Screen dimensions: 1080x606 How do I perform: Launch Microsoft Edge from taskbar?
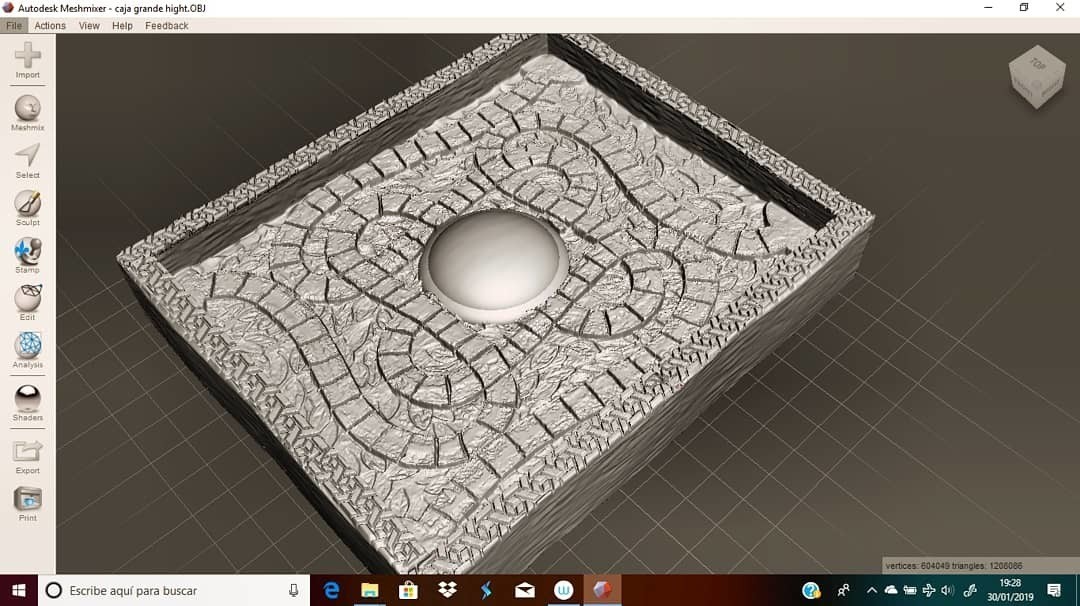[x=331, y=590]
